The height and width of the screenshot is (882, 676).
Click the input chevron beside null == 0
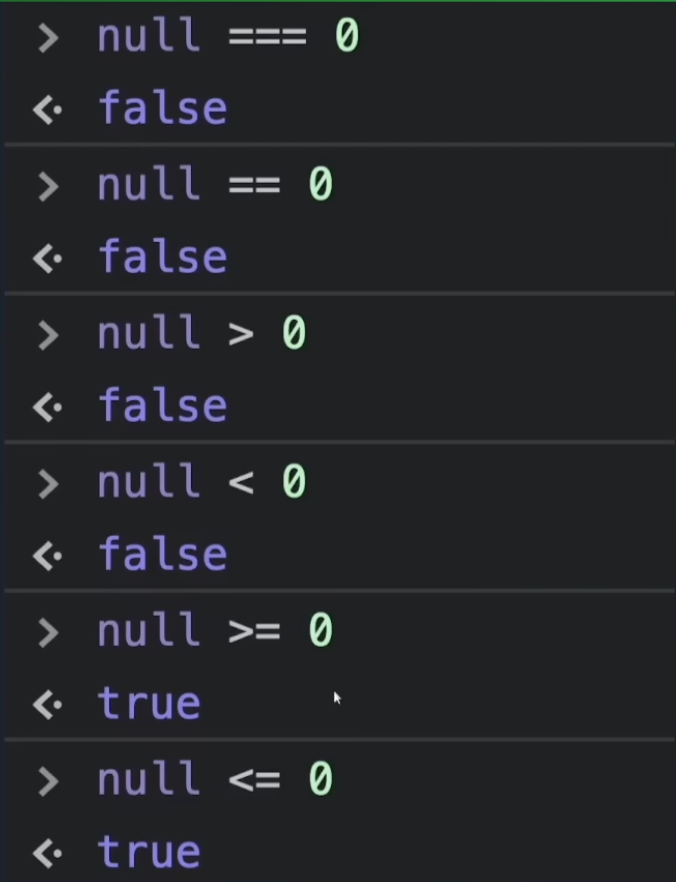(x=47, y=186)
